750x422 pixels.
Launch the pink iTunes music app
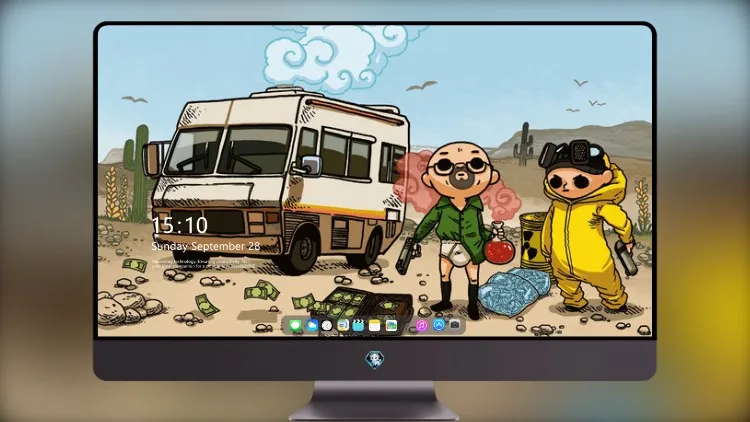[x=421, y=326]
